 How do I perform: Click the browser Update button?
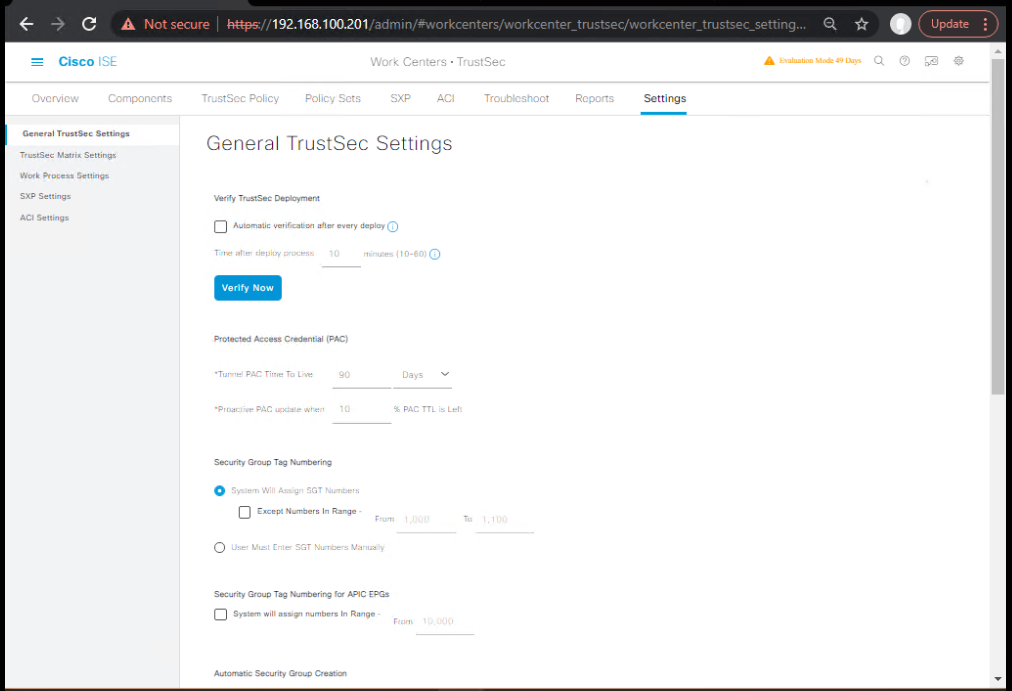(950, 25)
